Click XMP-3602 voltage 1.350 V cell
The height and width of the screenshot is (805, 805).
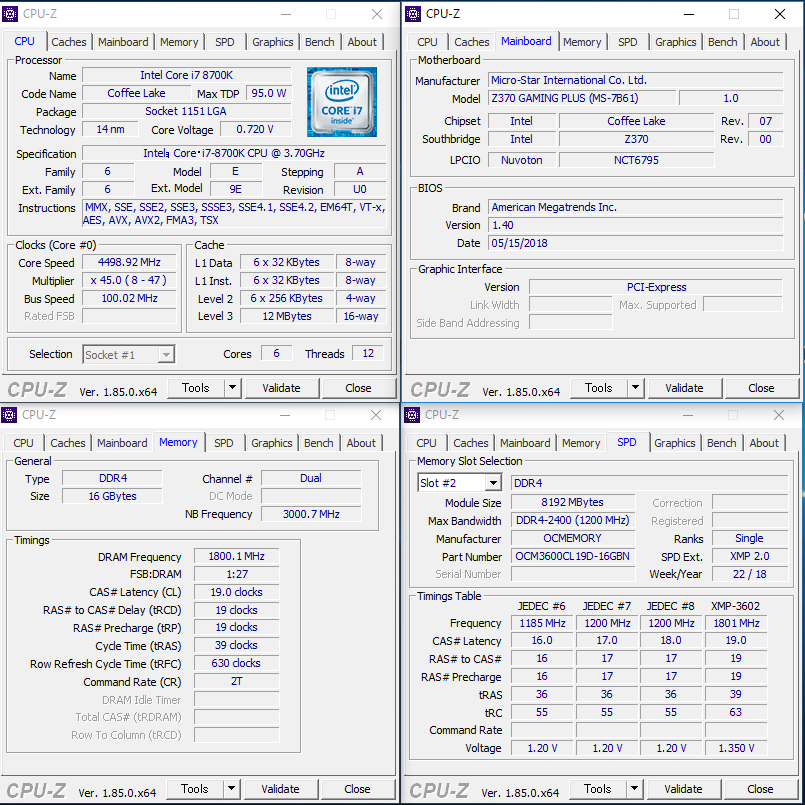pos(736,748)
